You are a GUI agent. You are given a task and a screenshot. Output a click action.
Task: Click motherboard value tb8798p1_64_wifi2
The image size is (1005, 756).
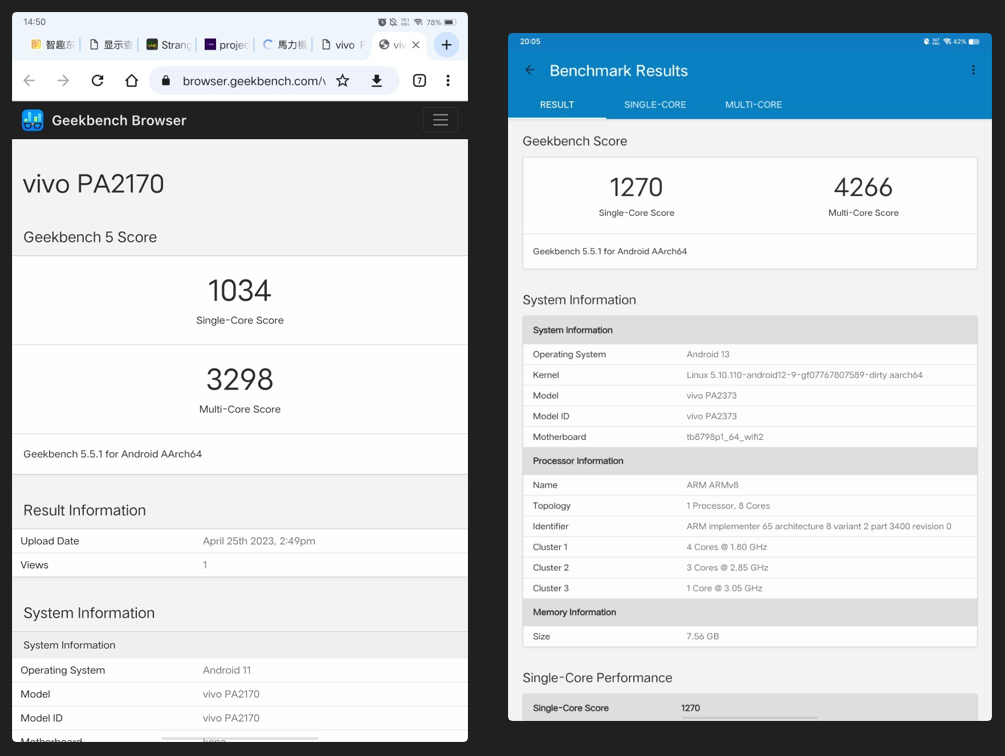tap(725, 437)
